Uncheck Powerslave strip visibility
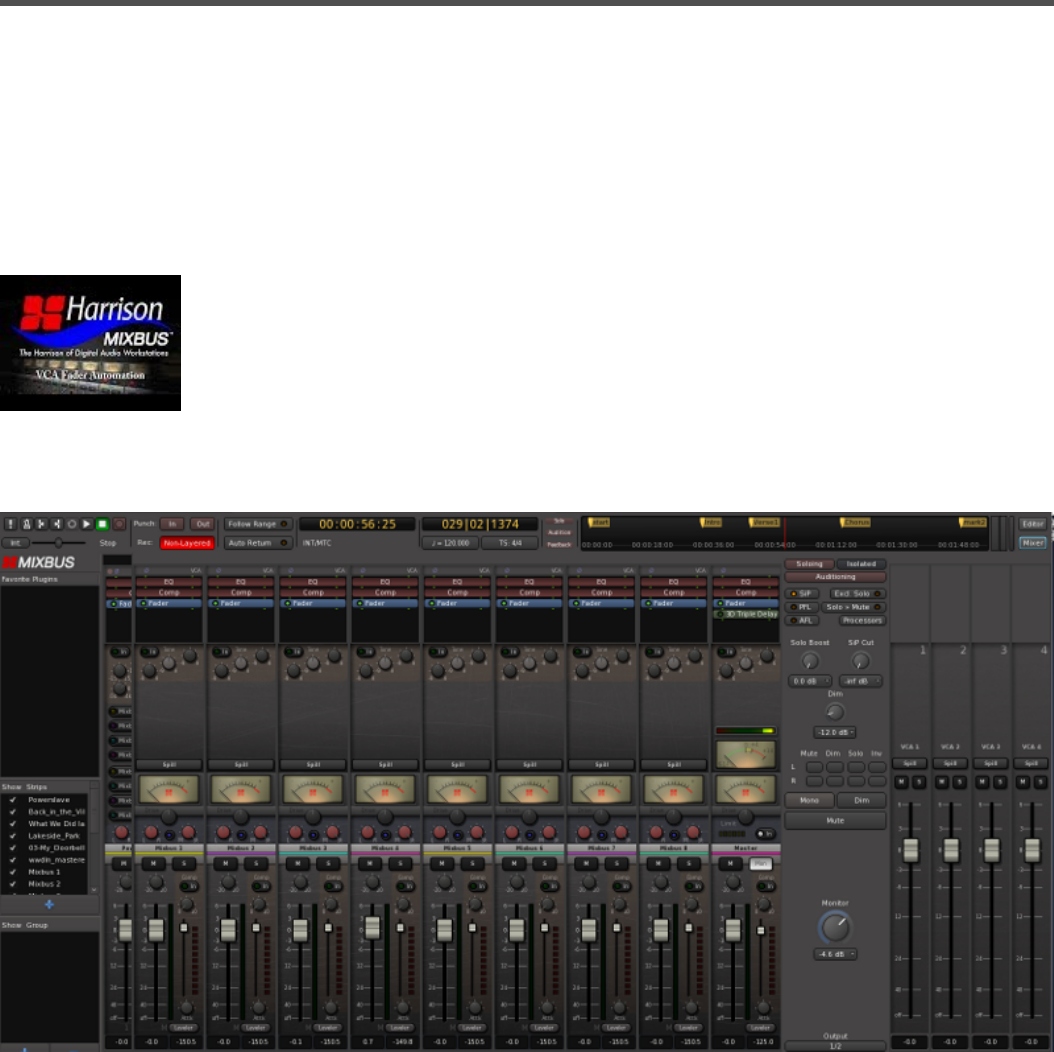The height and width of the screenshot is (1052, 1054). [x=13, y=800]
